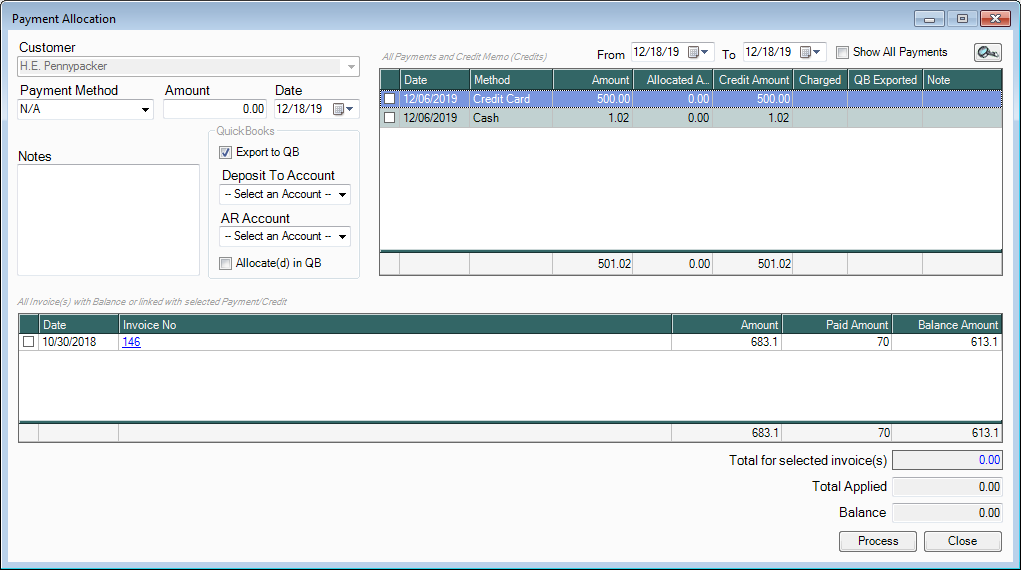The height and width of the screenshot is (570, 1021).
Task: Select the checkbox for invoice 146 row
Action: 28,342
